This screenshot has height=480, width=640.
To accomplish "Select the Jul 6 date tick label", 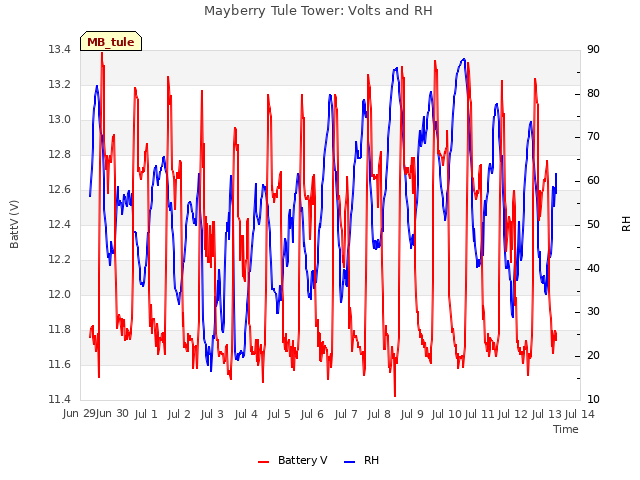I will click(312, 414).
